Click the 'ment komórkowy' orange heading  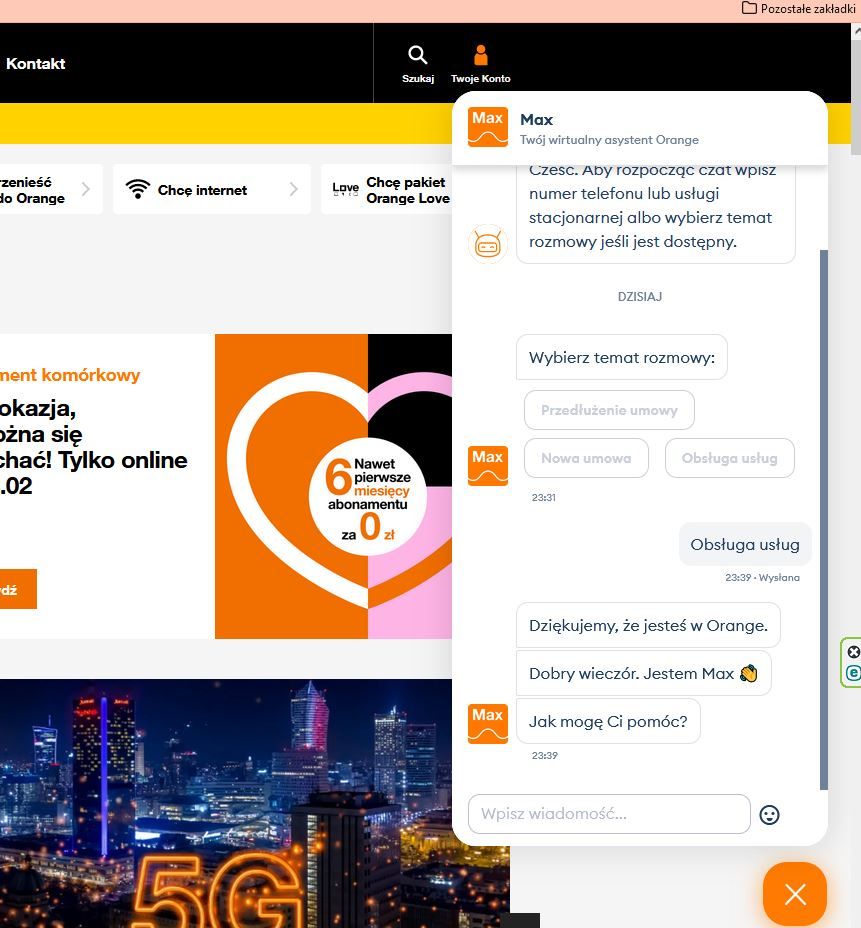(x=70, y=375)
